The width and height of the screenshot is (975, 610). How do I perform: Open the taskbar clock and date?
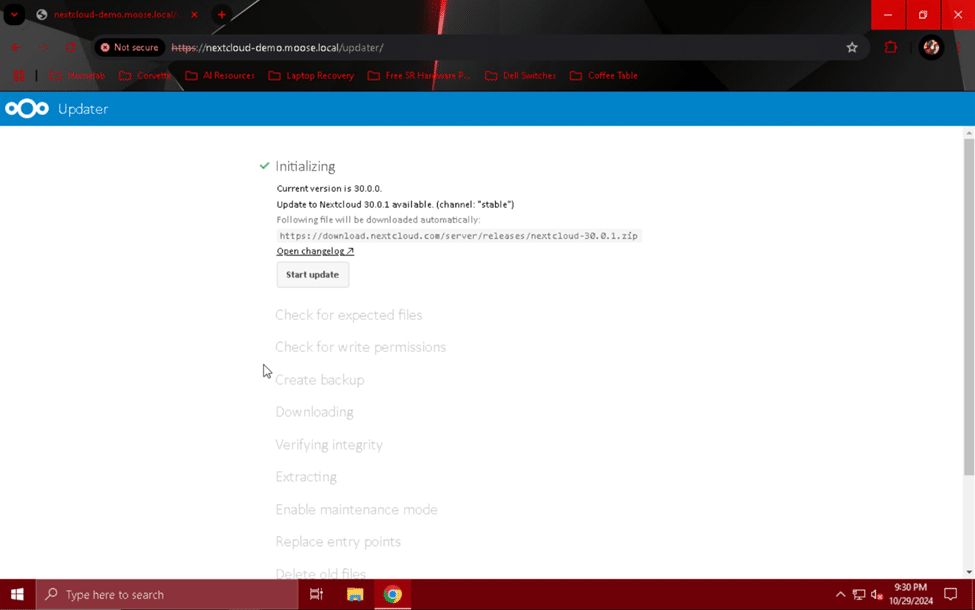(x=910, y=594)
